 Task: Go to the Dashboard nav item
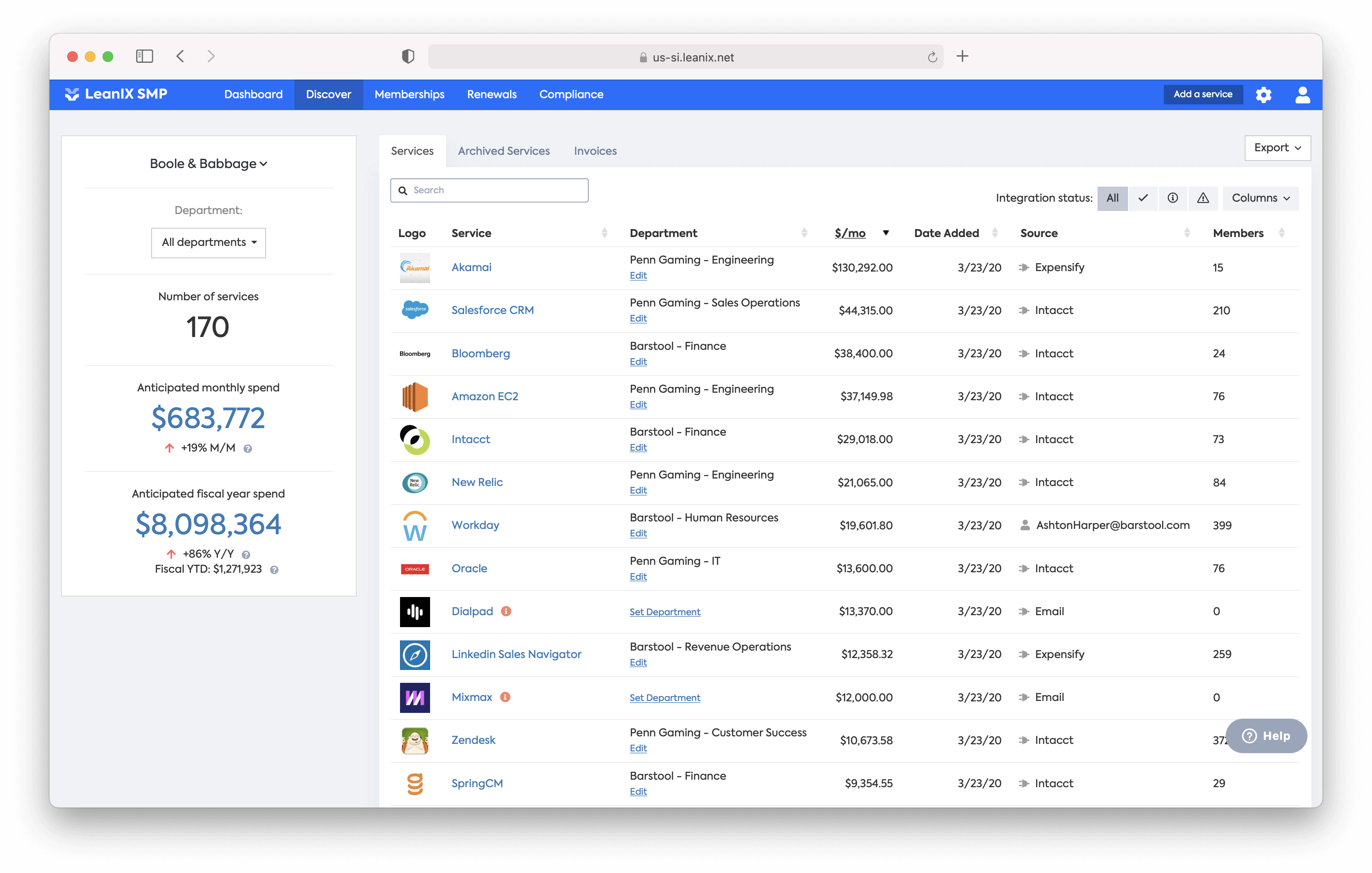click(254, 94)
